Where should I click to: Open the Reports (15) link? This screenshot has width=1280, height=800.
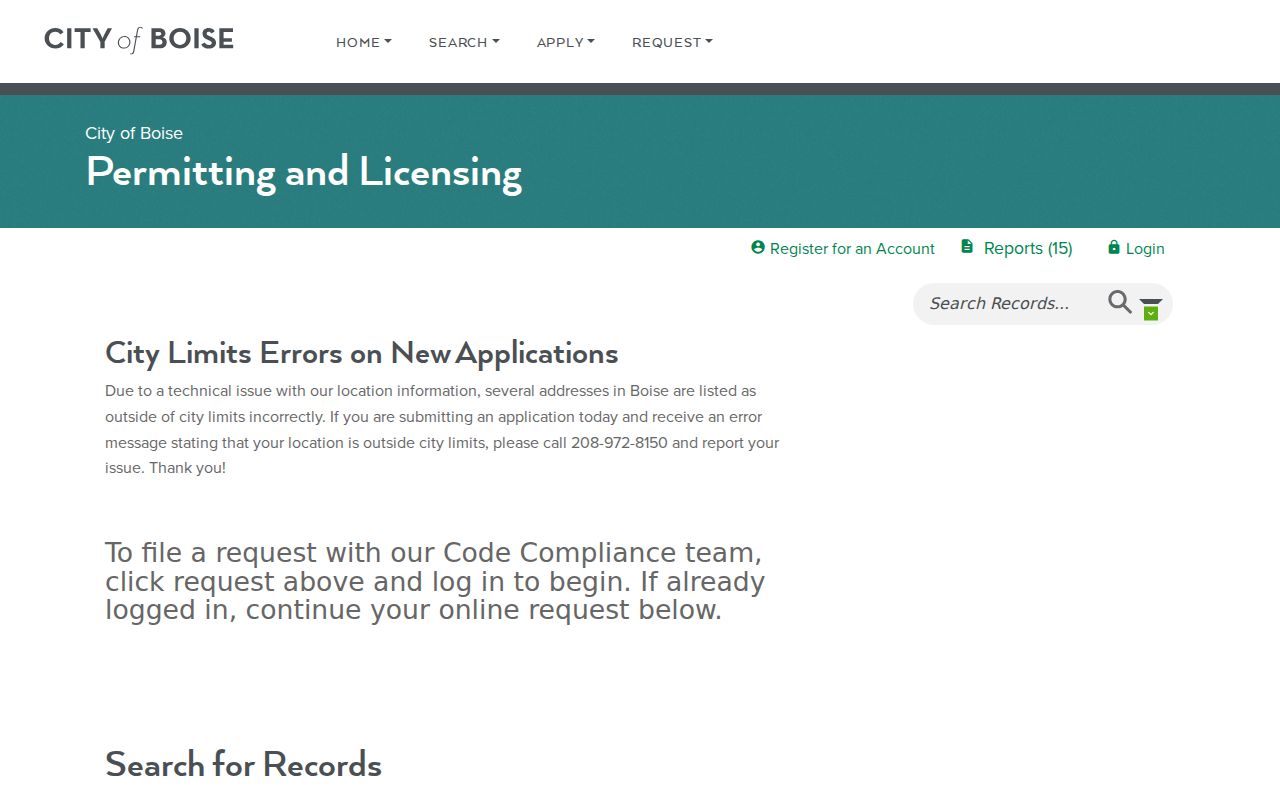pos(1028,248)
